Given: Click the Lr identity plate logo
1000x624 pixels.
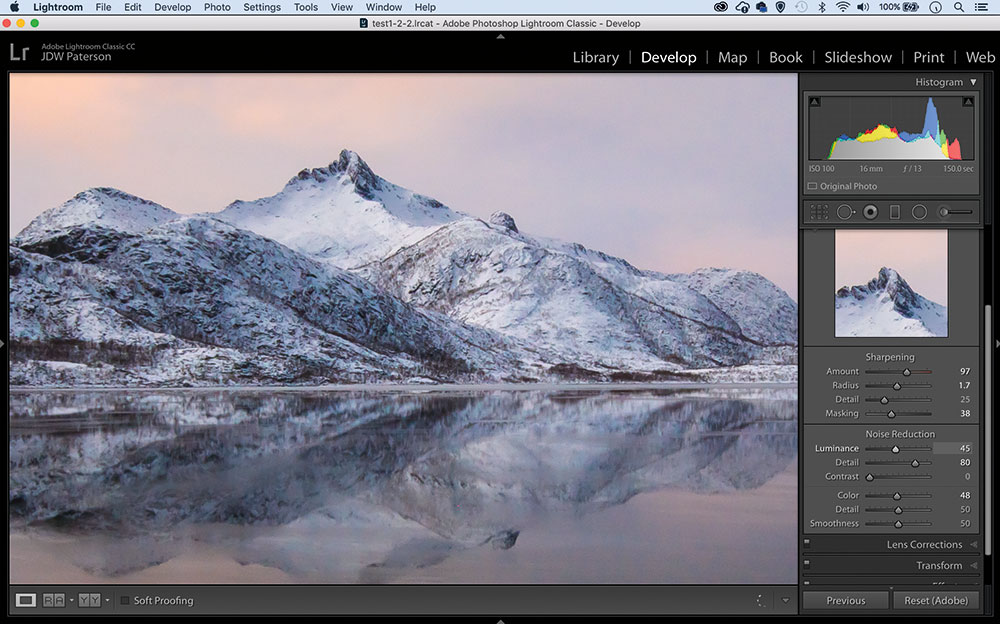Looking at the screenshot, I should (x=19, y=52).
